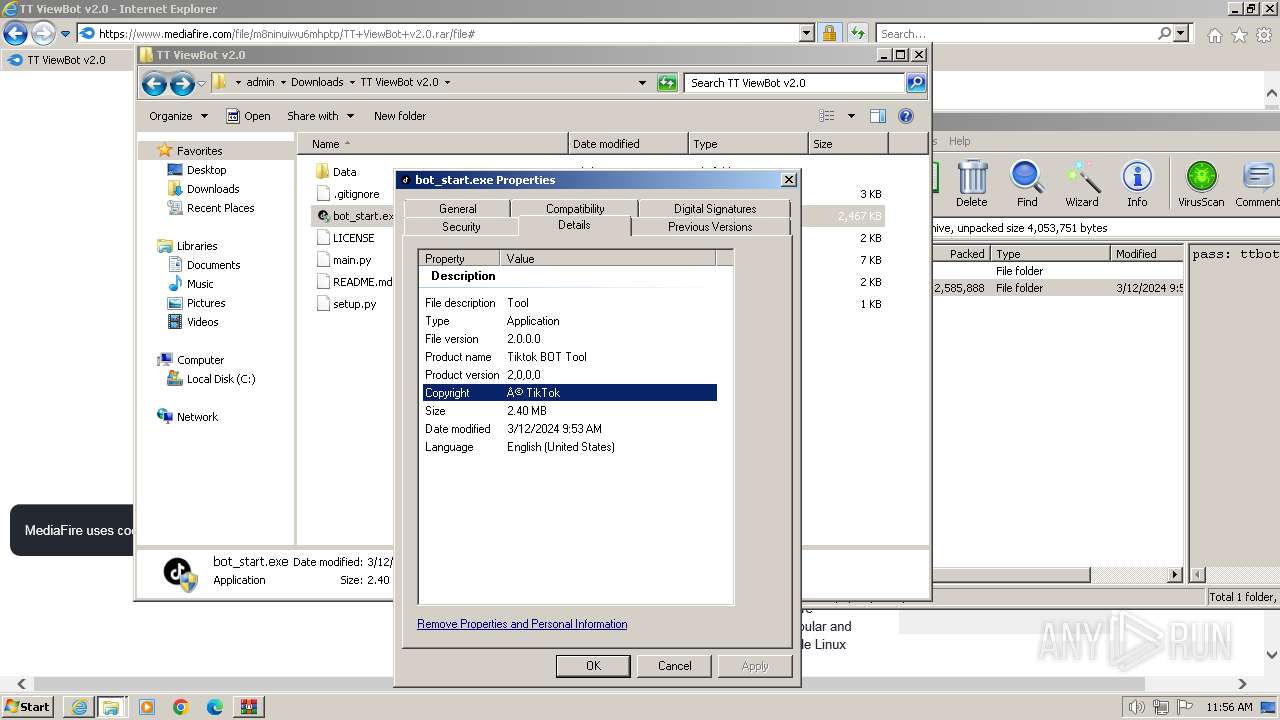Click the media player taskbar icon
The image size is (1280, 720).
coord(147,707)
